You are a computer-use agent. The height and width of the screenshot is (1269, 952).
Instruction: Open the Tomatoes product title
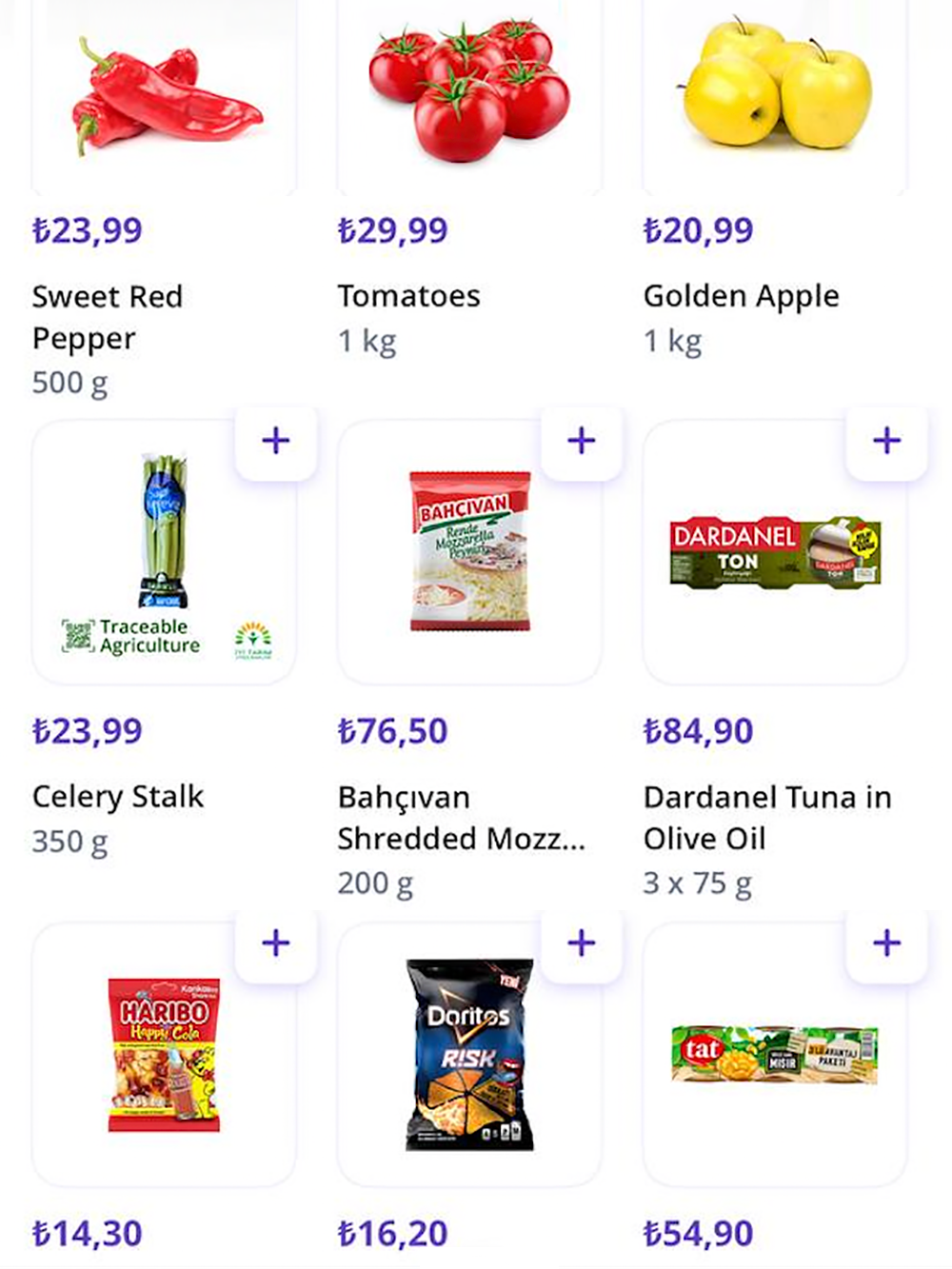409,296
